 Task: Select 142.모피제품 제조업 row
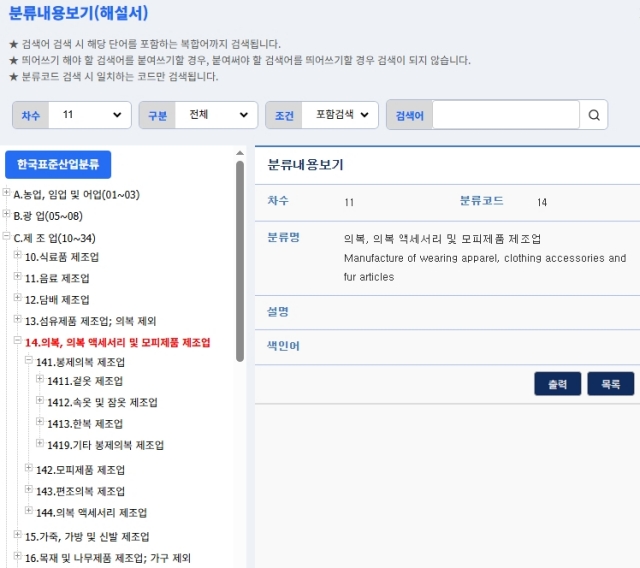(80, 470)
